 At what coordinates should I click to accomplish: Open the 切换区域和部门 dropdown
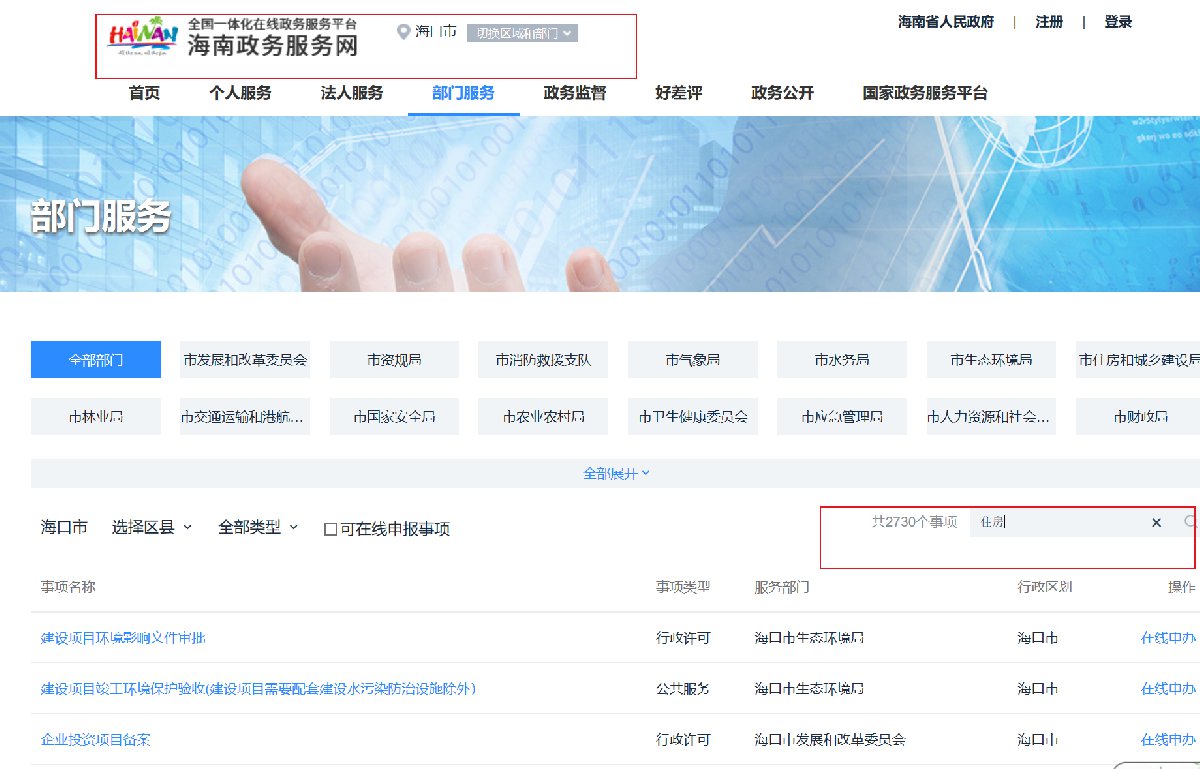pyautogui.click(x=522, y=33)
